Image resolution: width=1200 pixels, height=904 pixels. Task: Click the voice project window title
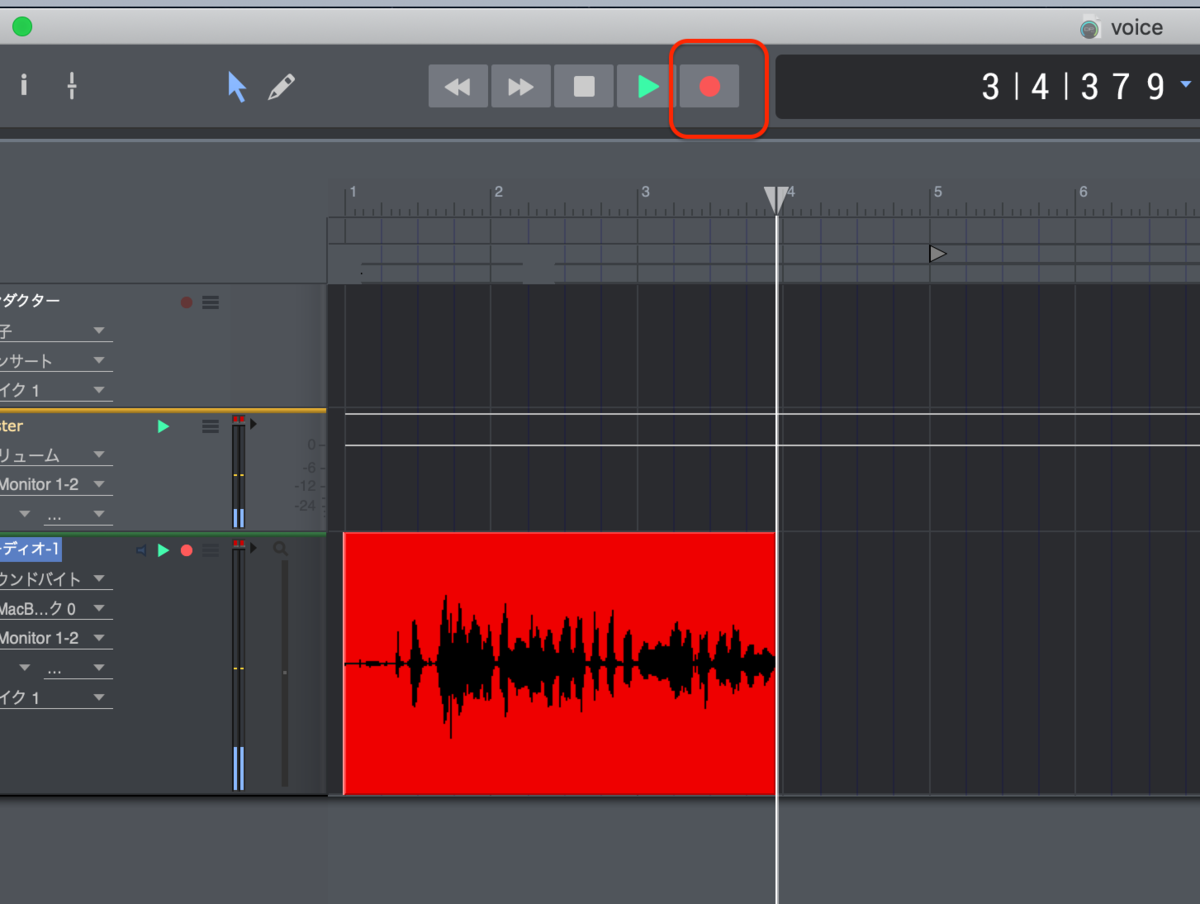[1137, 27]
